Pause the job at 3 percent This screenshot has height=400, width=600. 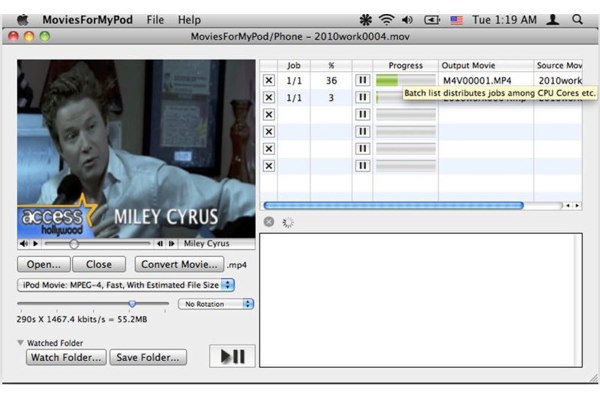[362, 98]
